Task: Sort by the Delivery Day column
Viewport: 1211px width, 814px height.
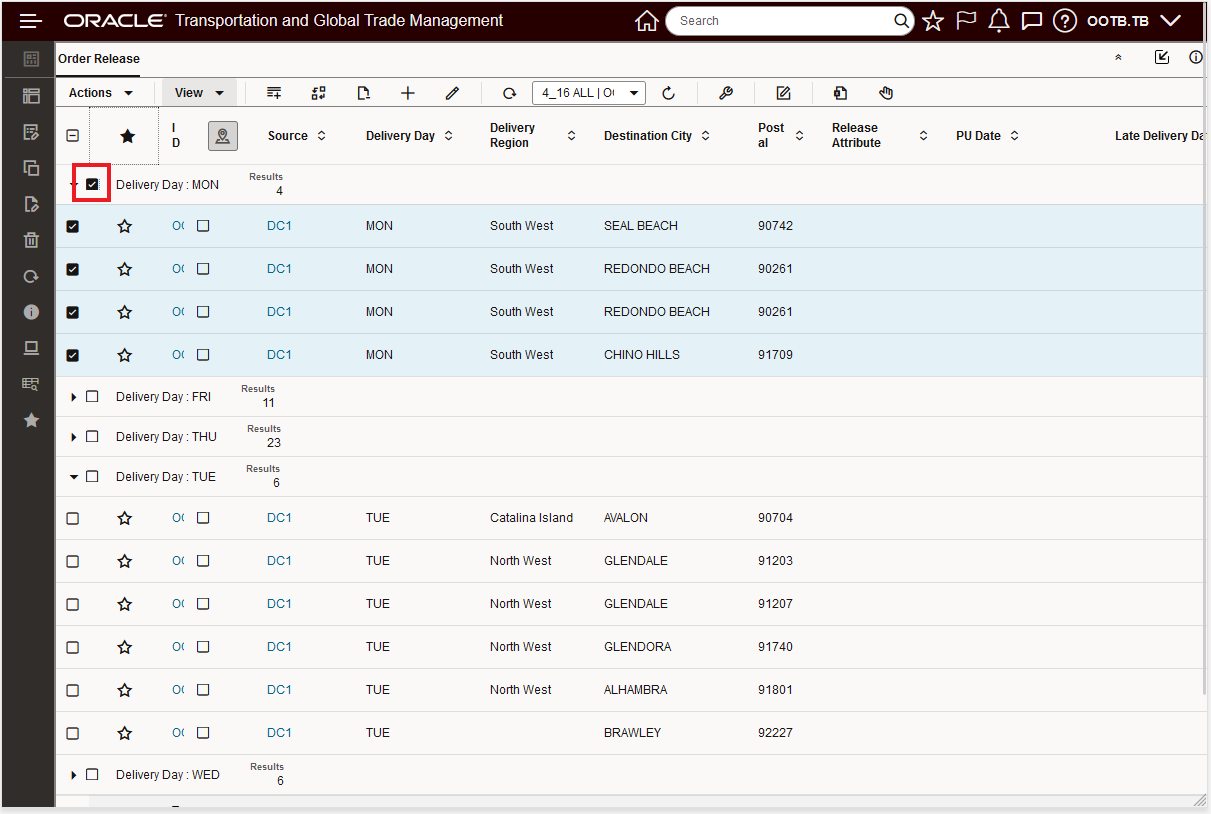Action: pos(448,136)
